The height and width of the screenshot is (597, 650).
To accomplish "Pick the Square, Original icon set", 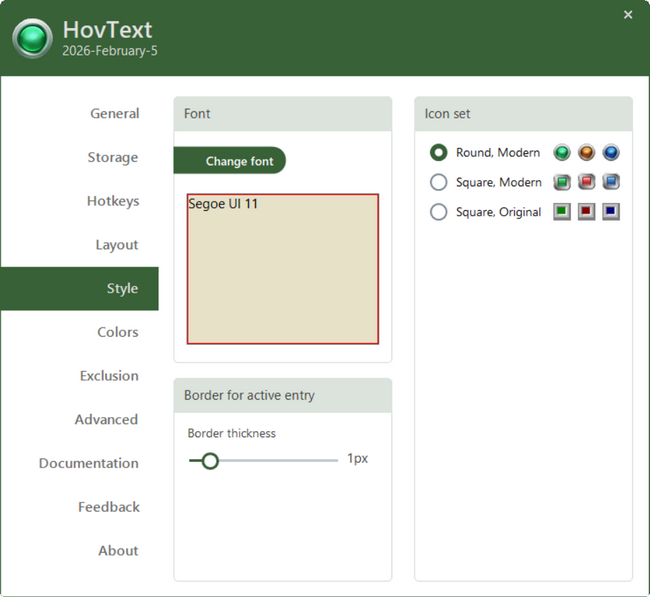I will [438, 212].
